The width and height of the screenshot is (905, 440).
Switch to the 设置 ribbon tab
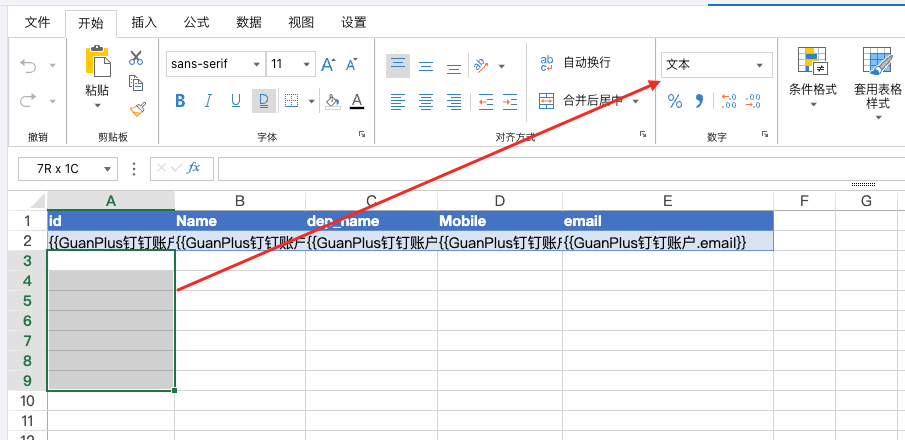[354, 23]
